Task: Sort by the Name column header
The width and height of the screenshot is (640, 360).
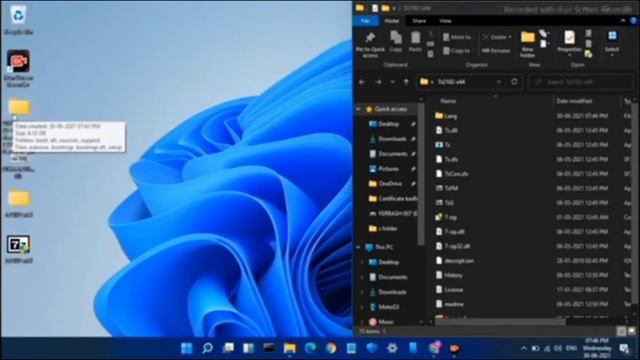Action: point(448,101)
